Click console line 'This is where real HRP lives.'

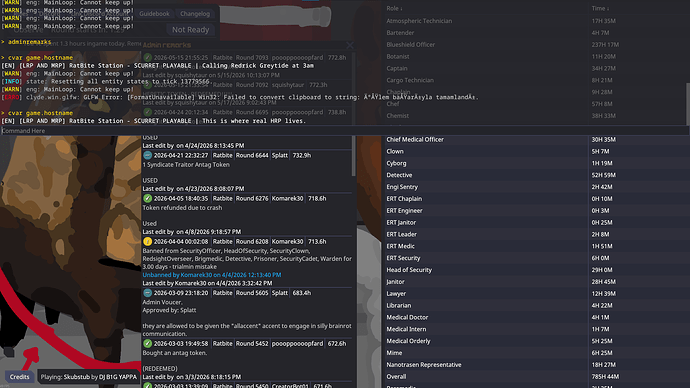[254, 121]
